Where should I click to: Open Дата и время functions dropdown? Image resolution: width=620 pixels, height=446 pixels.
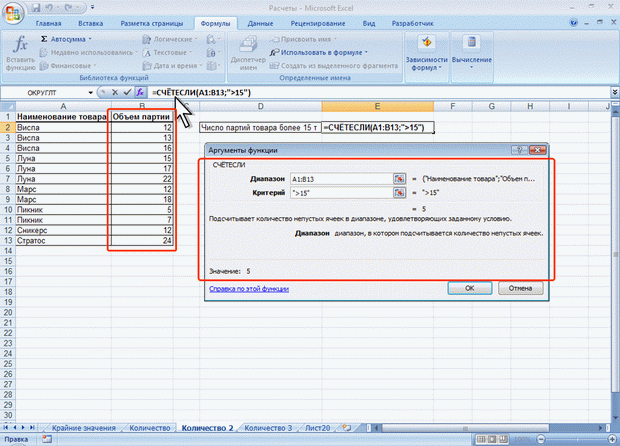[172, 66]
